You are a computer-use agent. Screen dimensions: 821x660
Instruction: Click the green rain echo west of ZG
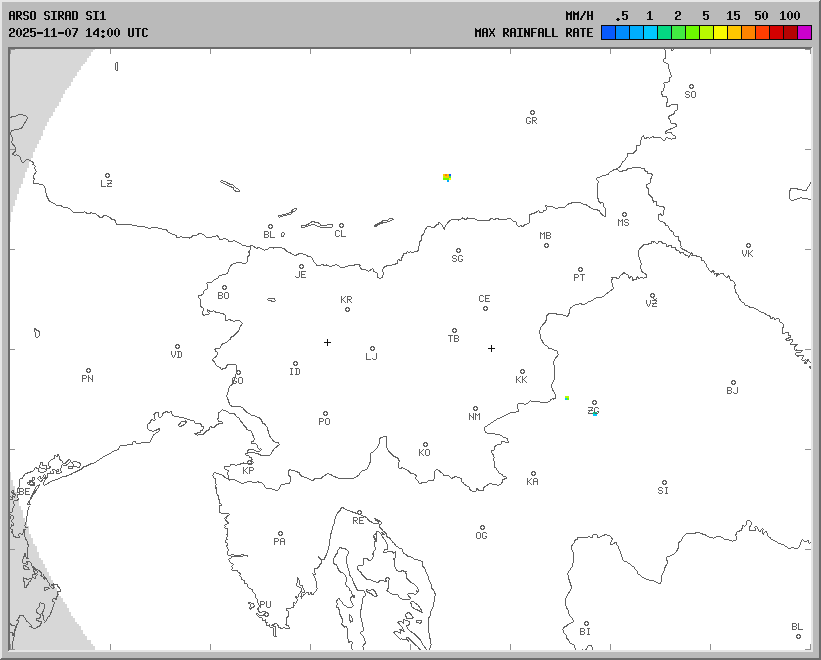tap(567, 398)
